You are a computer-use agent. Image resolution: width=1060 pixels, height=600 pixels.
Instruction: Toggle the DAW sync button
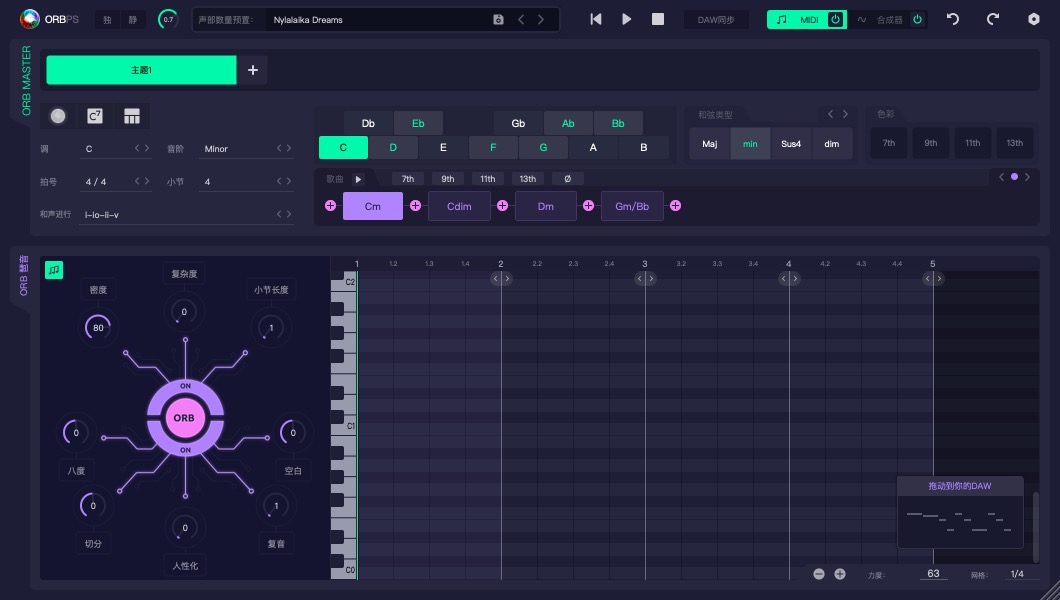[x=716, y=20]
